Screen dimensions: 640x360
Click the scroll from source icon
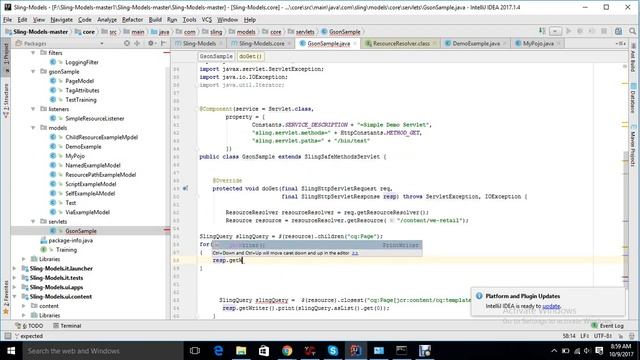[127, 43]
